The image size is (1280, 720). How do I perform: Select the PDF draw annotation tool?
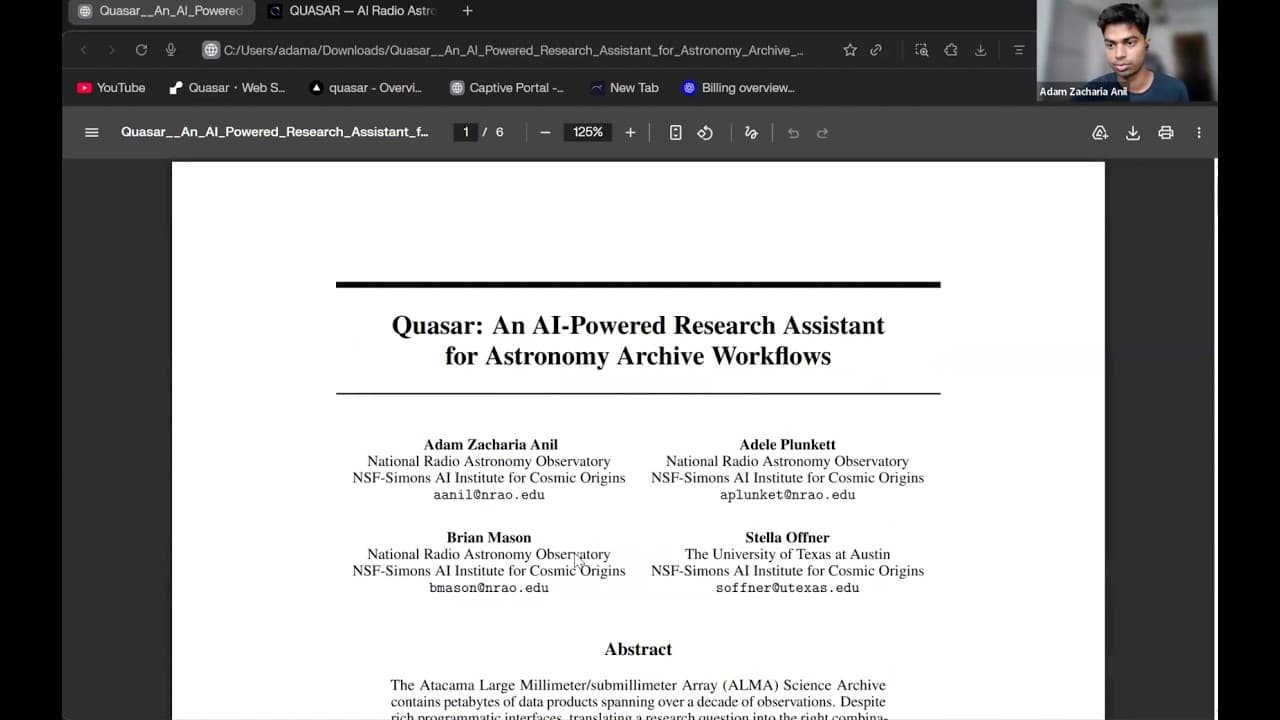point(751,132)
